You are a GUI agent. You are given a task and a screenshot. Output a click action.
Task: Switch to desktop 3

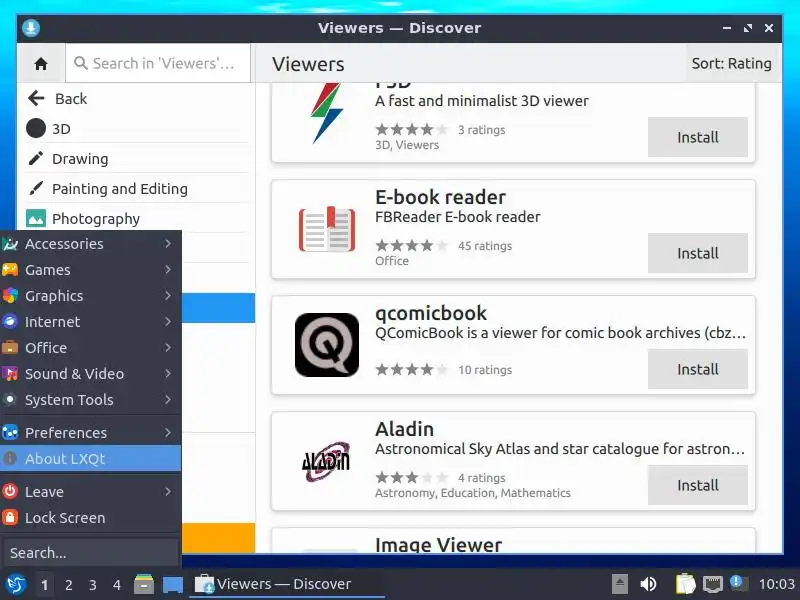coord(92,585)
